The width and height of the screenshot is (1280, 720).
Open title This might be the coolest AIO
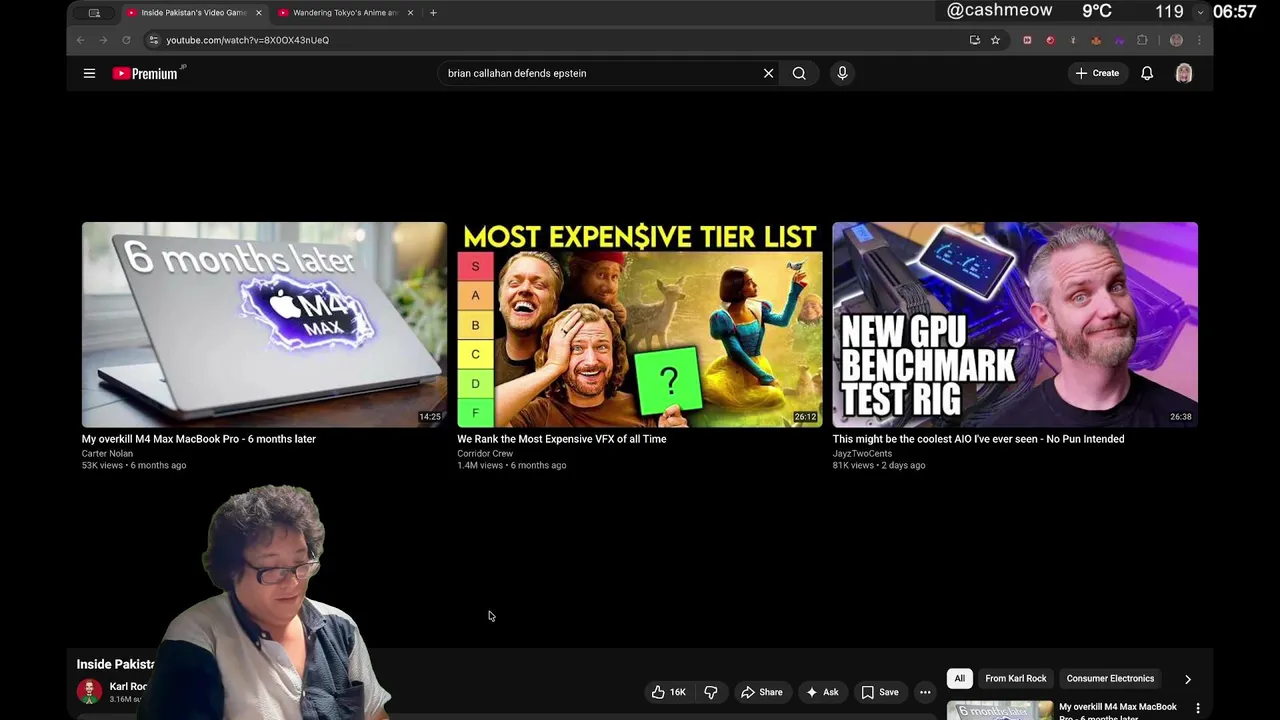coord(978,439)
